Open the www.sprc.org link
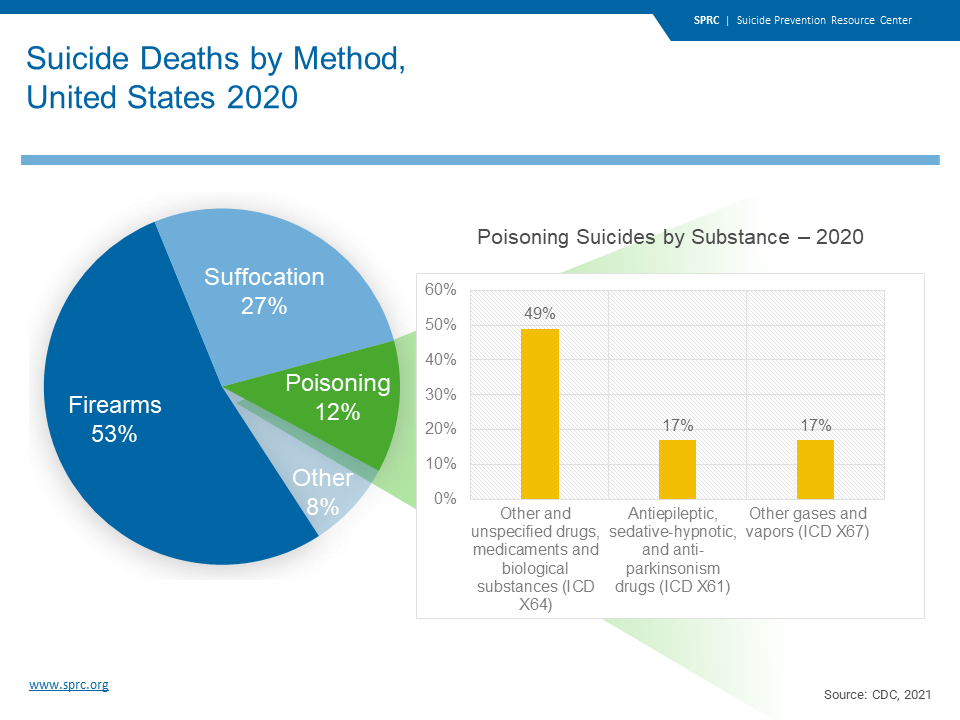Image resolution: width=960 pixels, height=720 pixels. [x=69, y=684]
